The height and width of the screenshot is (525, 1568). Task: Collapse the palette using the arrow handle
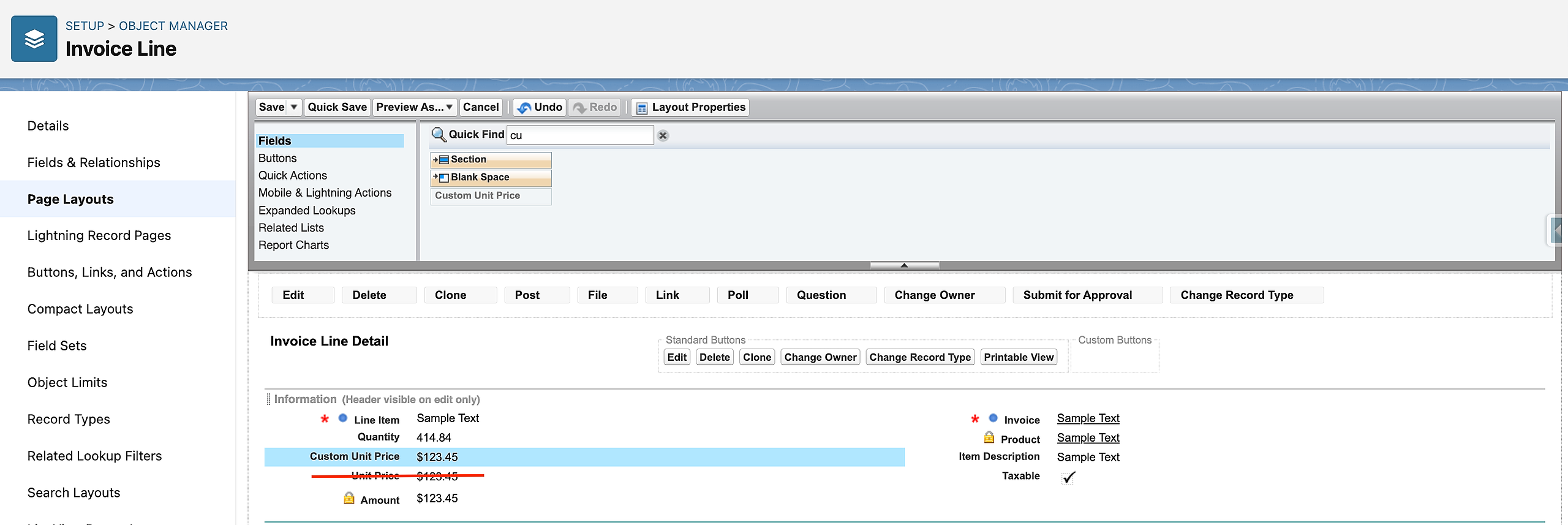pyautogui.click(x=904, y=265)
